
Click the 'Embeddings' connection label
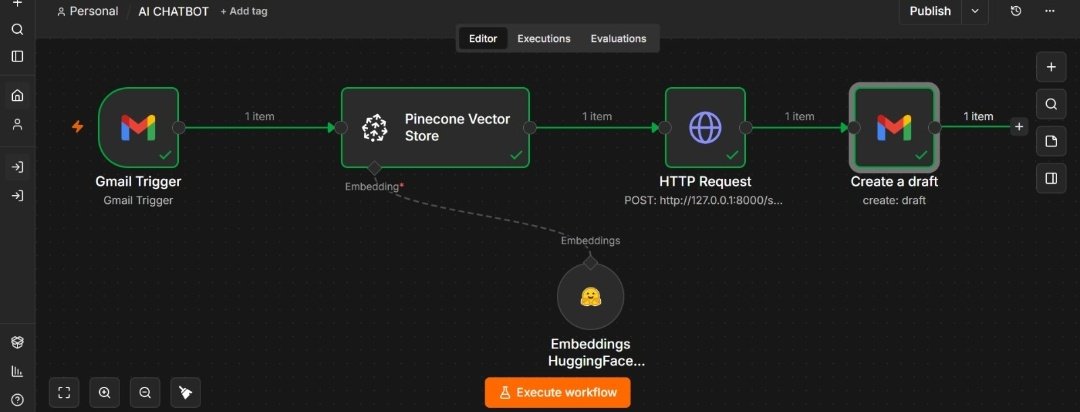coord(590,240)
